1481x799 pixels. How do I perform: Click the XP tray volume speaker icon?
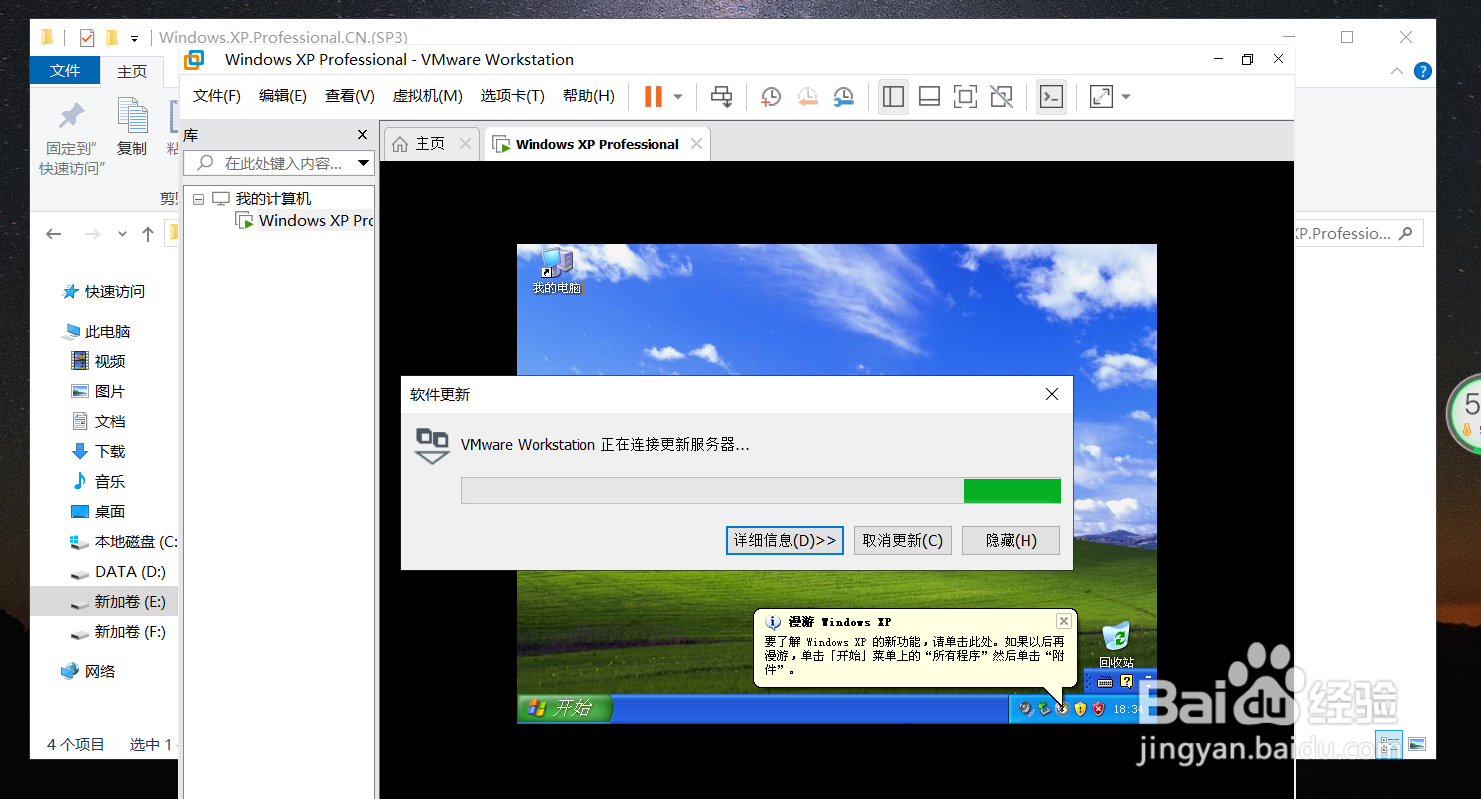pyautogui.click(x=1025, y=709)
